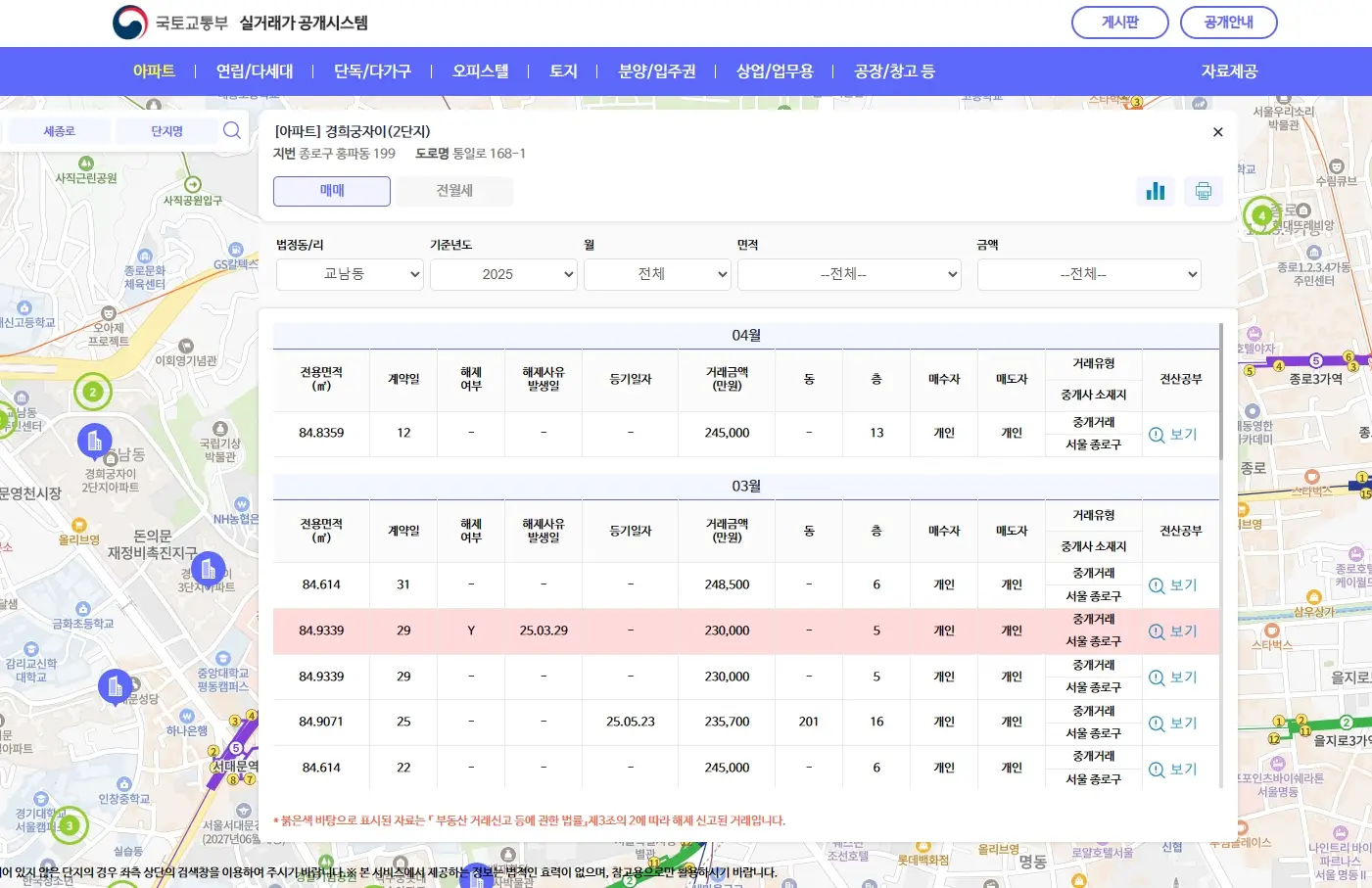Click the bar chart statistics icon
This screenshot has height=888, width=1372.
pos(1156,191)
